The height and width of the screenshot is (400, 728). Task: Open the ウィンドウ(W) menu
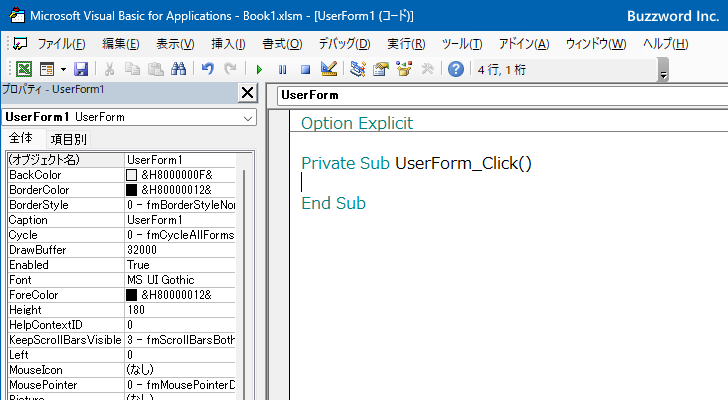pyautogui.click(x=596, y=44)
